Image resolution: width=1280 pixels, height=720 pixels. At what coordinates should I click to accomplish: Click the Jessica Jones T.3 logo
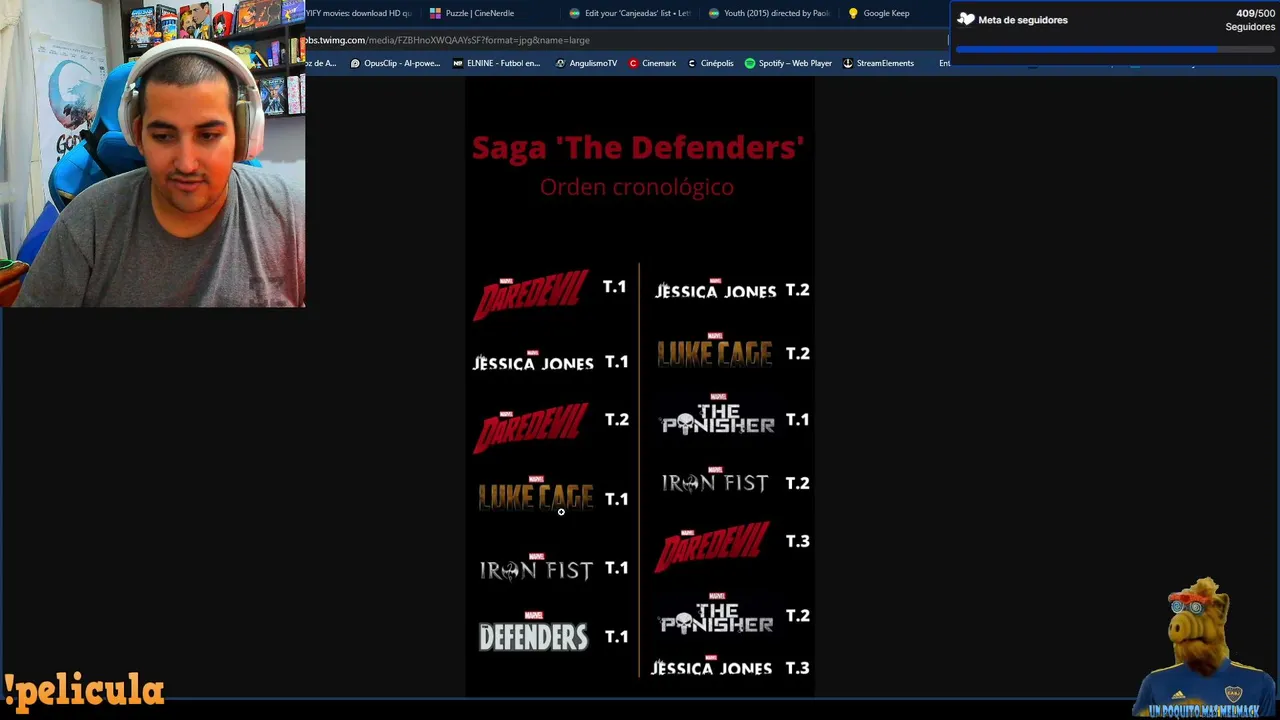click(x=712, y=666)
